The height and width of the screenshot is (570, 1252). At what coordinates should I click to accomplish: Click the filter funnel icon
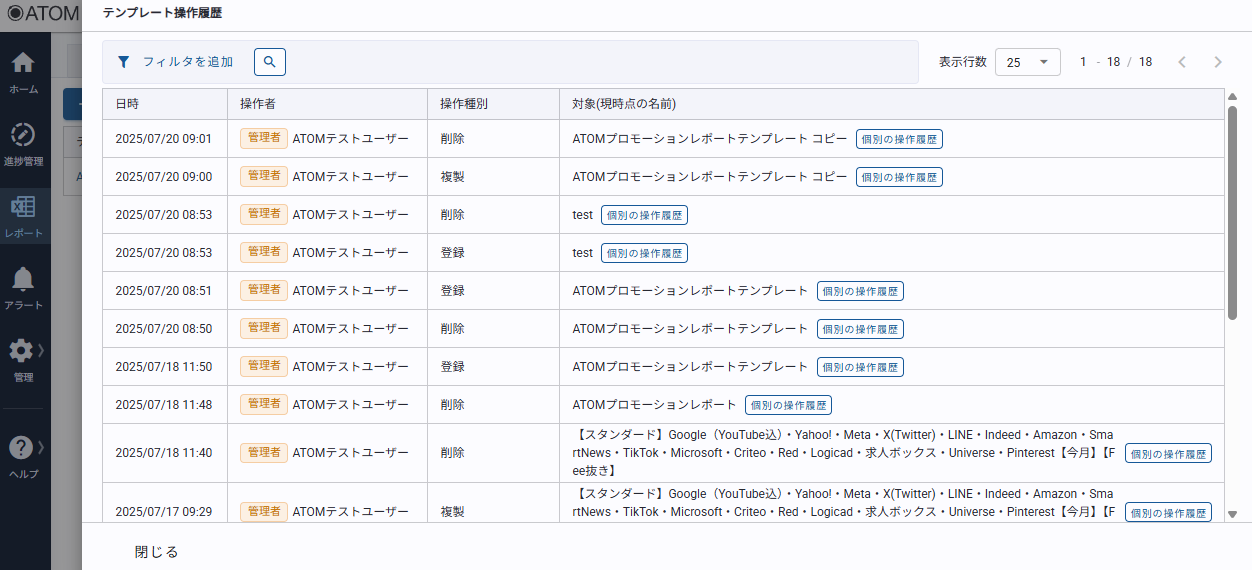pos(123,62)
